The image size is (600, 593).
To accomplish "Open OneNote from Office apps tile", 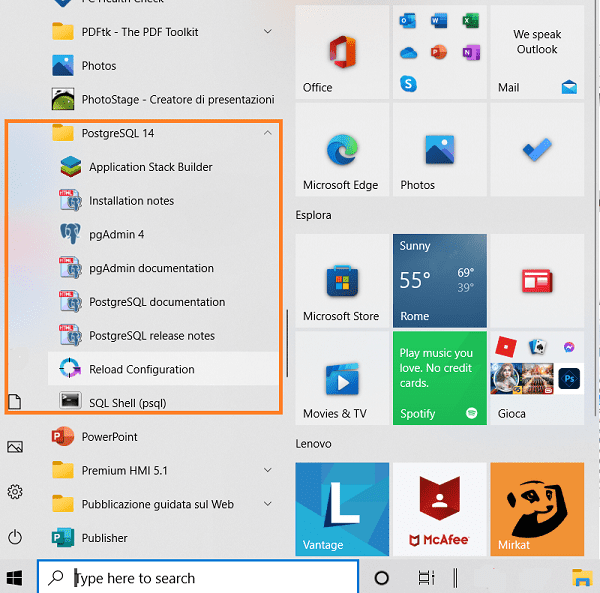I will [x=471, y=52].
